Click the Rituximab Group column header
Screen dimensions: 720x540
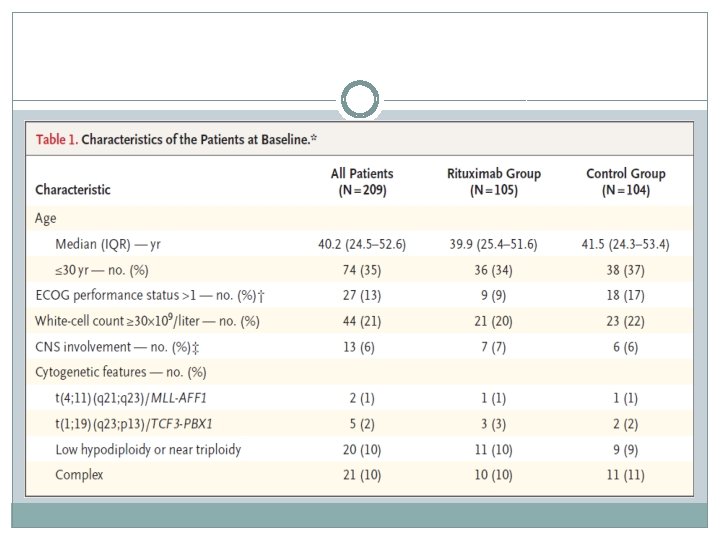tap(493, 181)
